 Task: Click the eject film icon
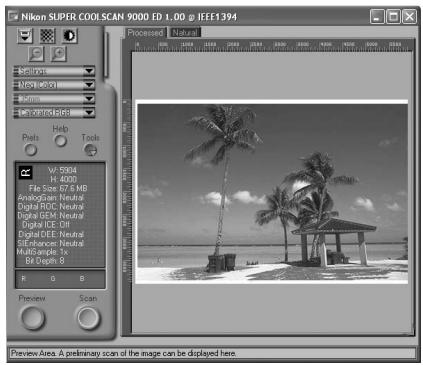(x=25, y=36)
